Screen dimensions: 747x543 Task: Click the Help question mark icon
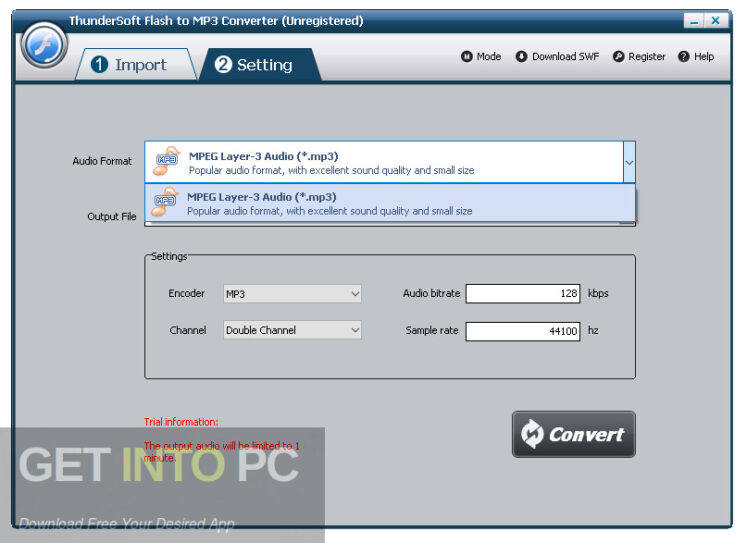pos(684,57)
